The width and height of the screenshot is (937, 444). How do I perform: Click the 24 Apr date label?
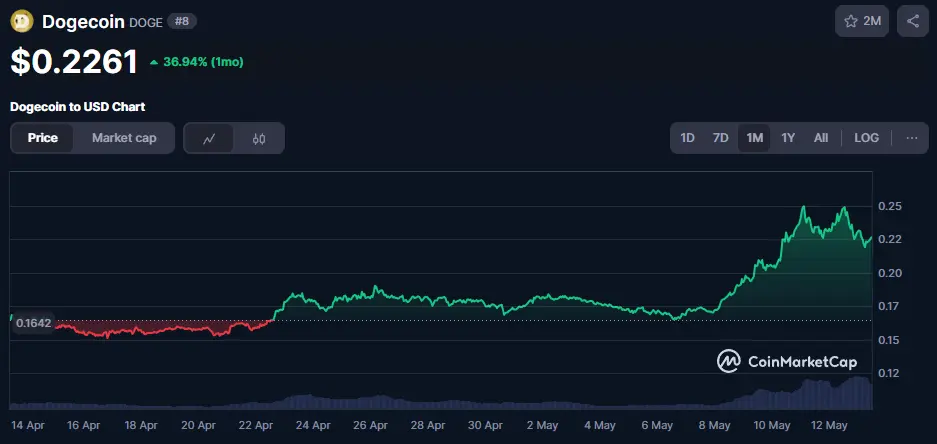click(x=314, y=425)
